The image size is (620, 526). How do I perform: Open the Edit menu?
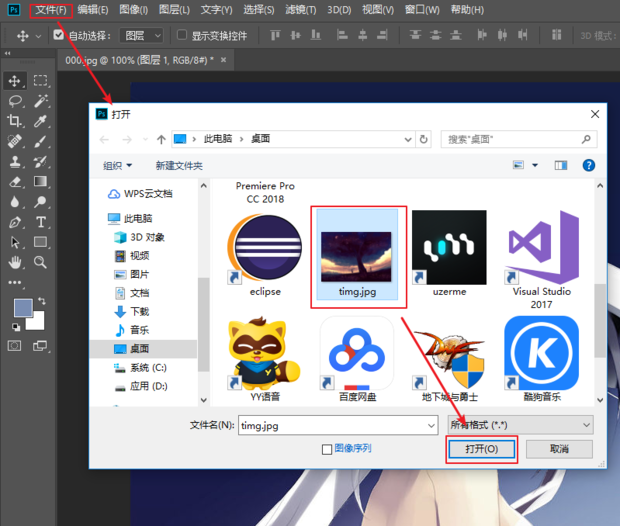pyautogui.click(x=93, y=10)
